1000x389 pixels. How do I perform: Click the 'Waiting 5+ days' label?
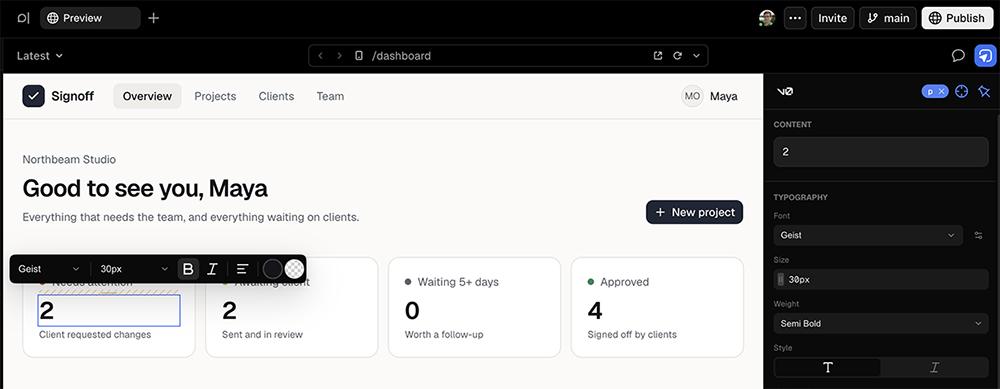click(x=458, y=282)
